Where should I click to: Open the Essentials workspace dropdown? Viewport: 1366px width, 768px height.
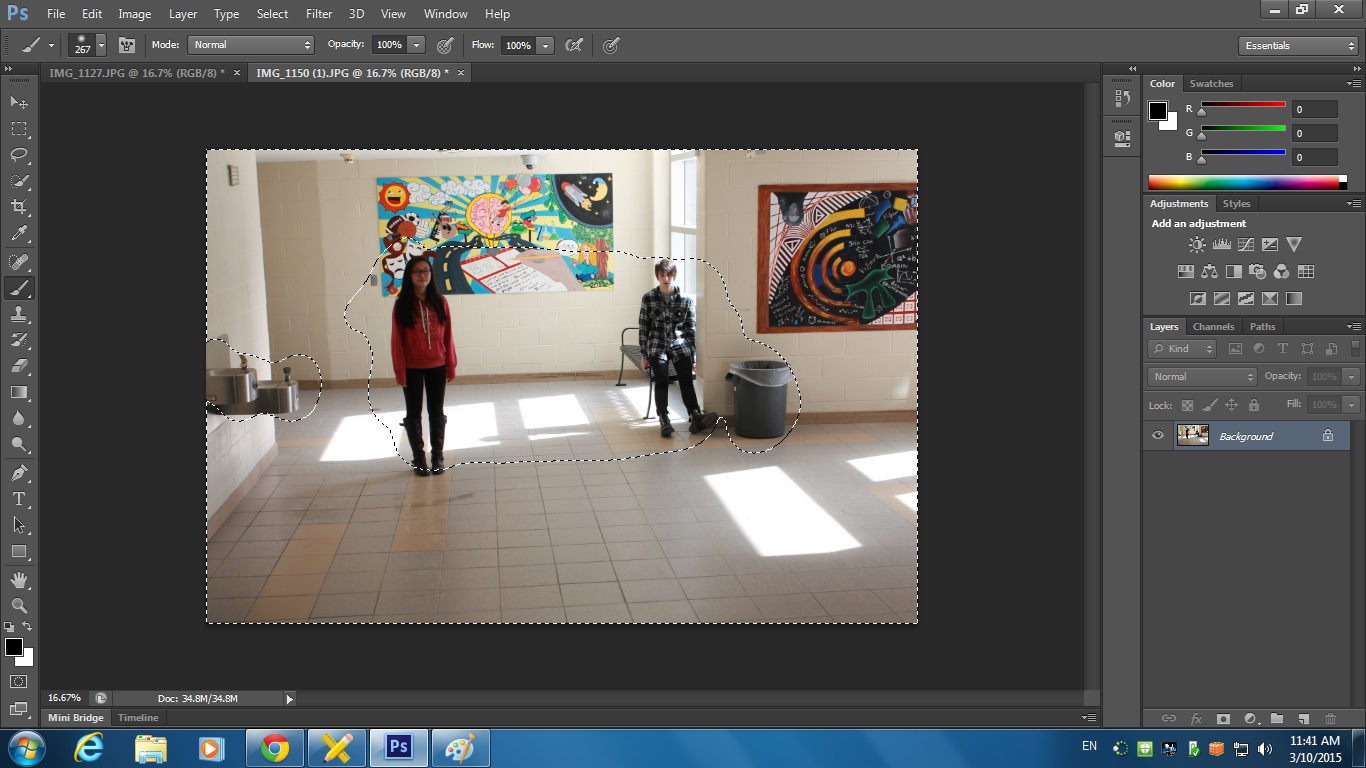click(1297, 45)
